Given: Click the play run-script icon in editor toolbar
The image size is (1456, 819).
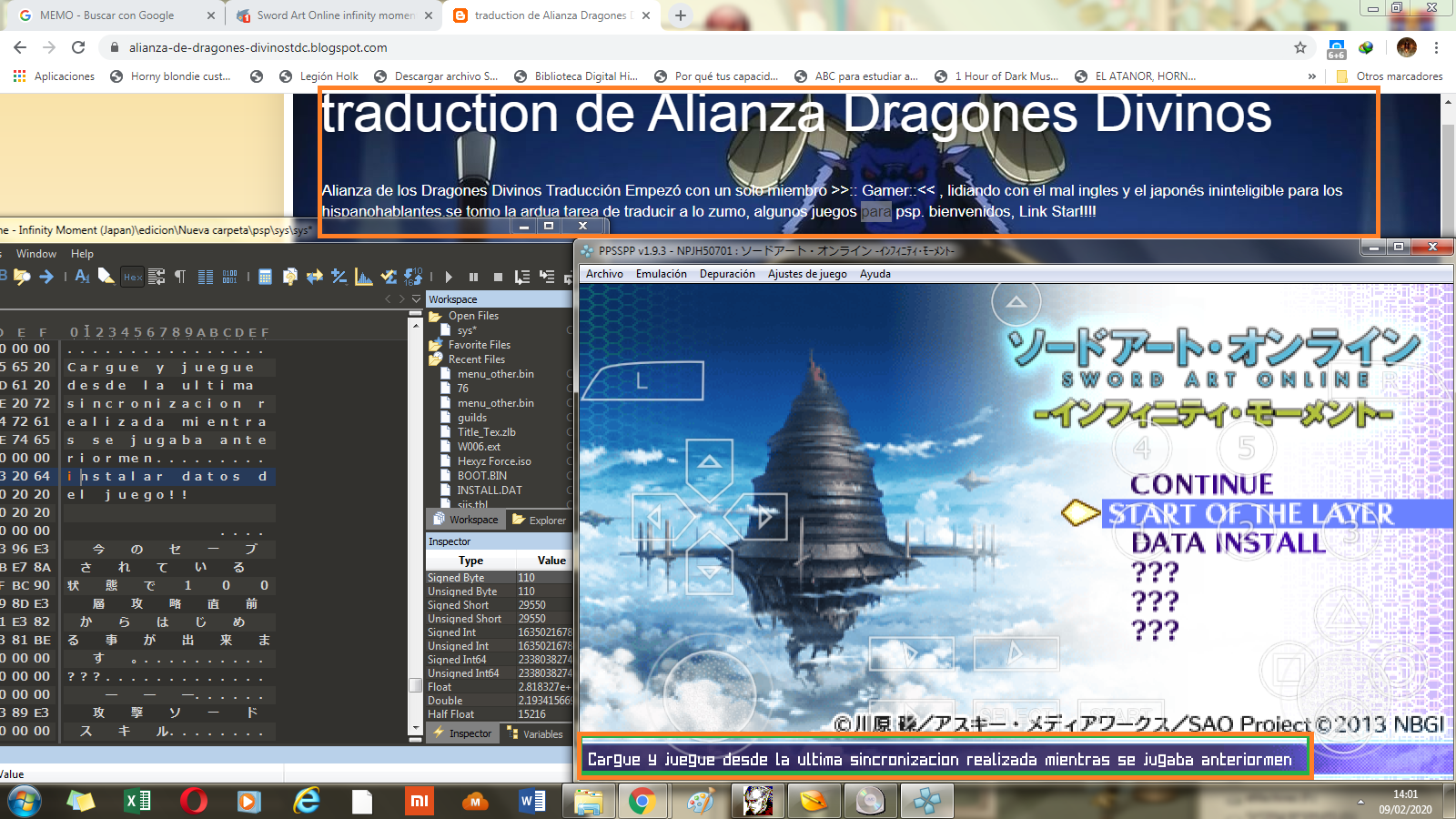Looking at the screenshot, I should [449, 277].
